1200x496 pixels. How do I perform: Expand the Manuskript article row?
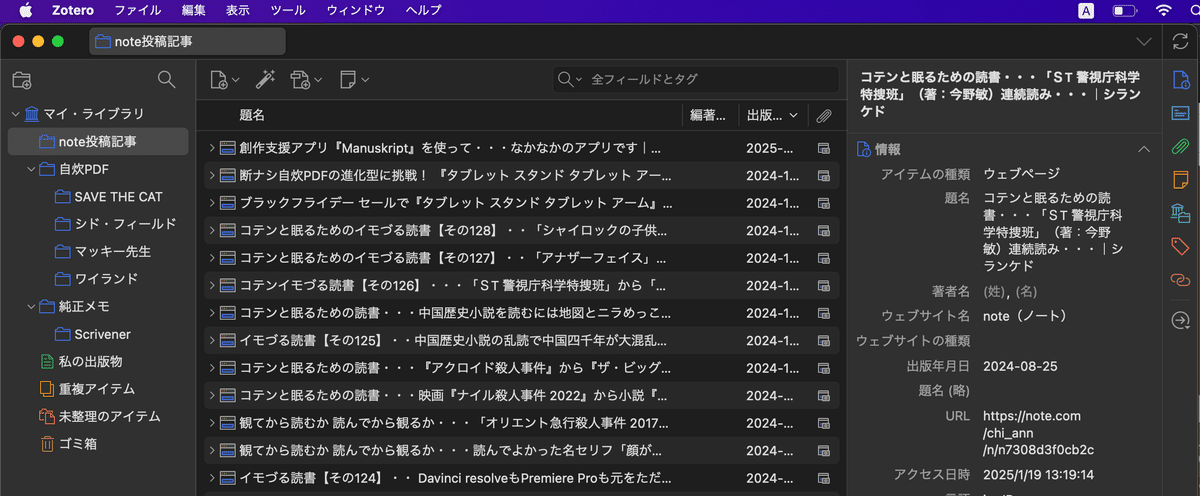tap(211, 148)
